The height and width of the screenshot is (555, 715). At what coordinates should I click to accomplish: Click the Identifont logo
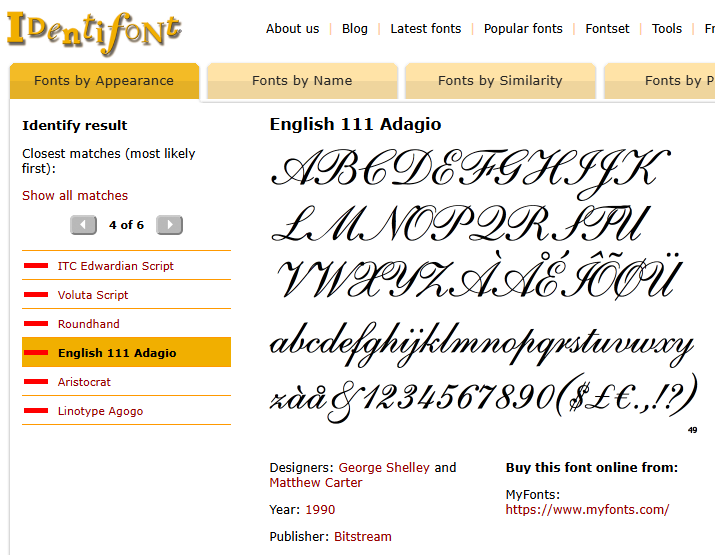(x=94, y=32)
